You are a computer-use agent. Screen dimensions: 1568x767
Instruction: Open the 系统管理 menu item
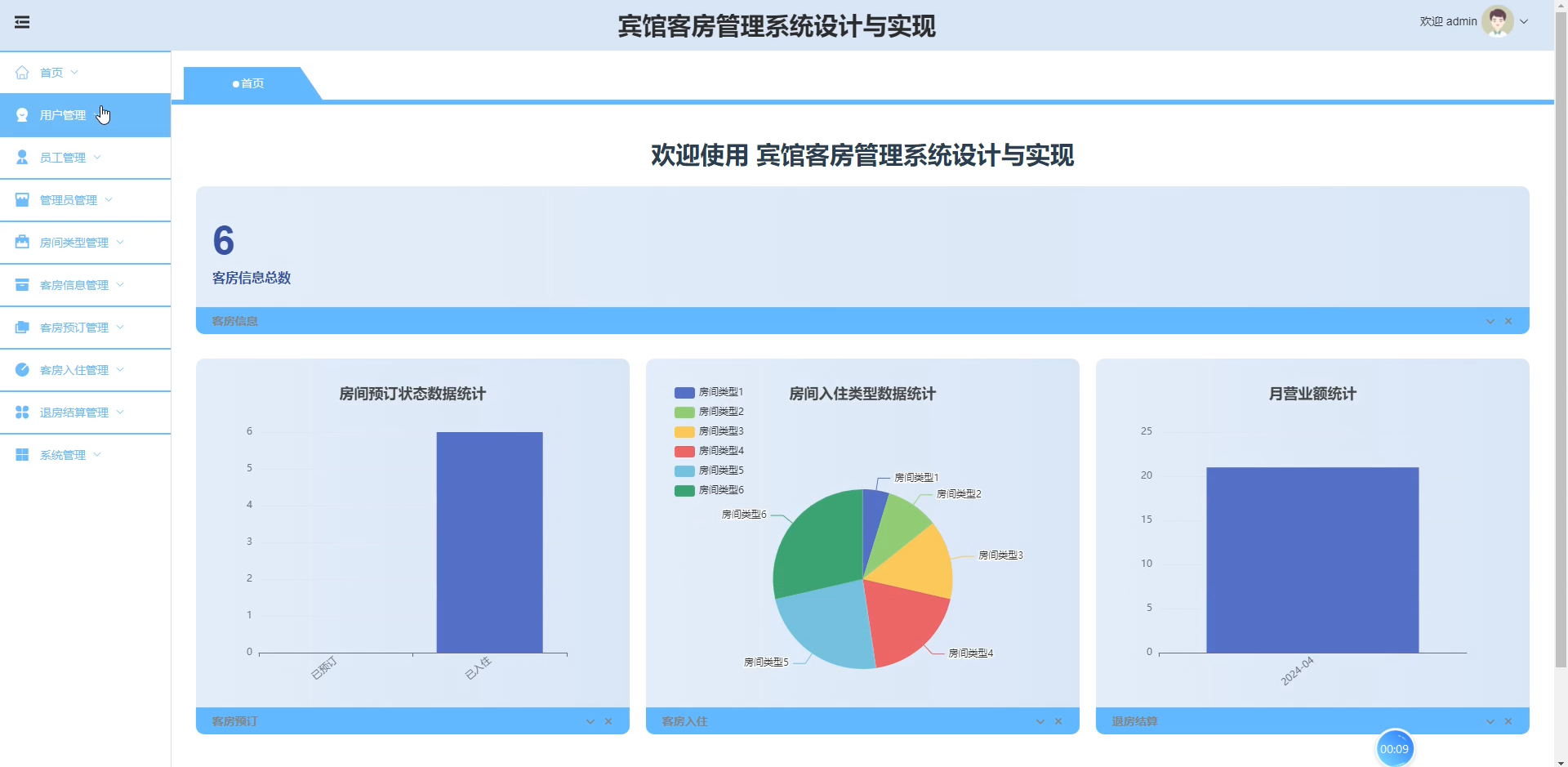pos(85,455)
